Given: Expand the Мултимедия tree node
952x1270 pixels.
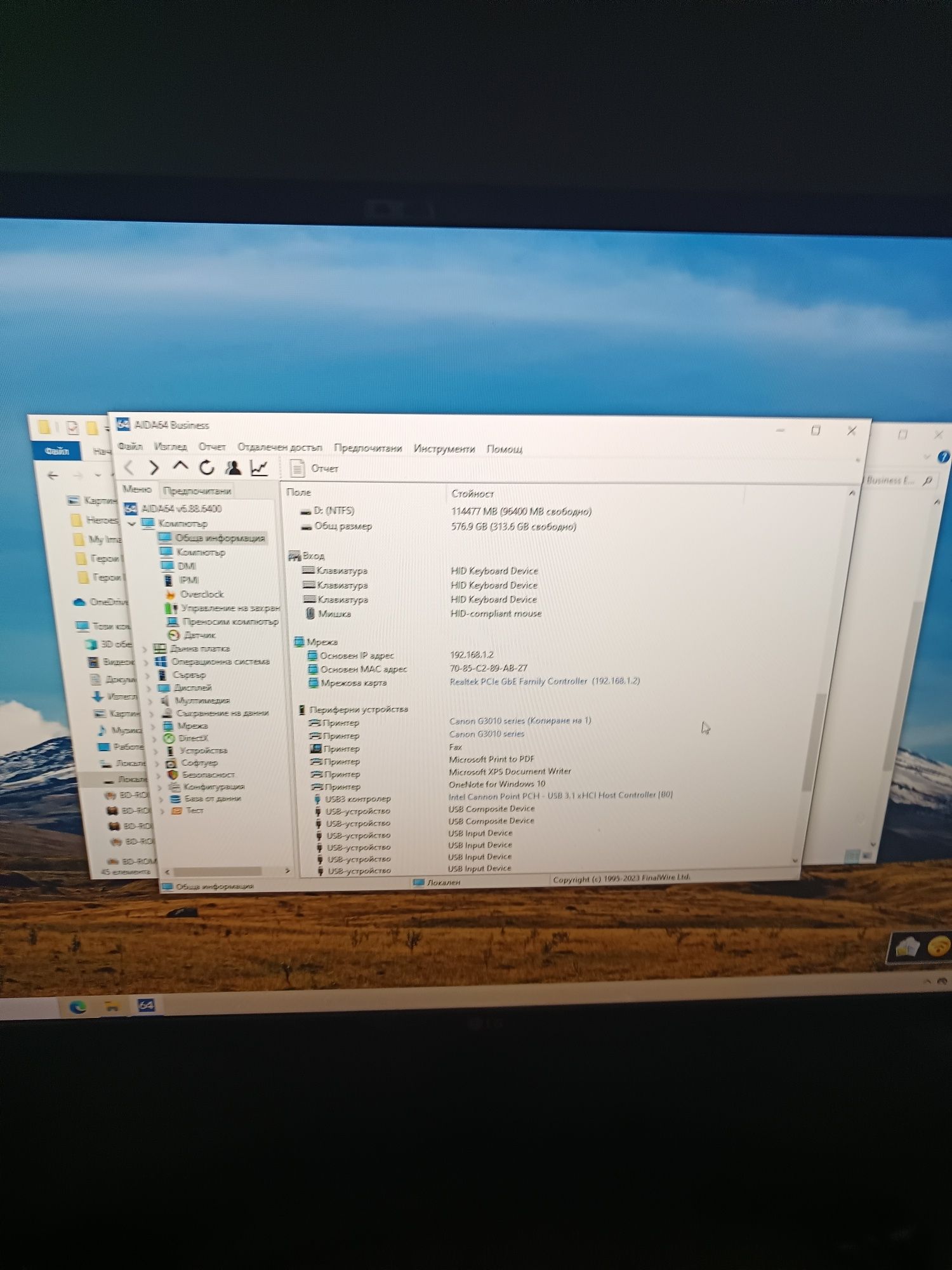Looking at the screenshot, I should coord(152,702).
